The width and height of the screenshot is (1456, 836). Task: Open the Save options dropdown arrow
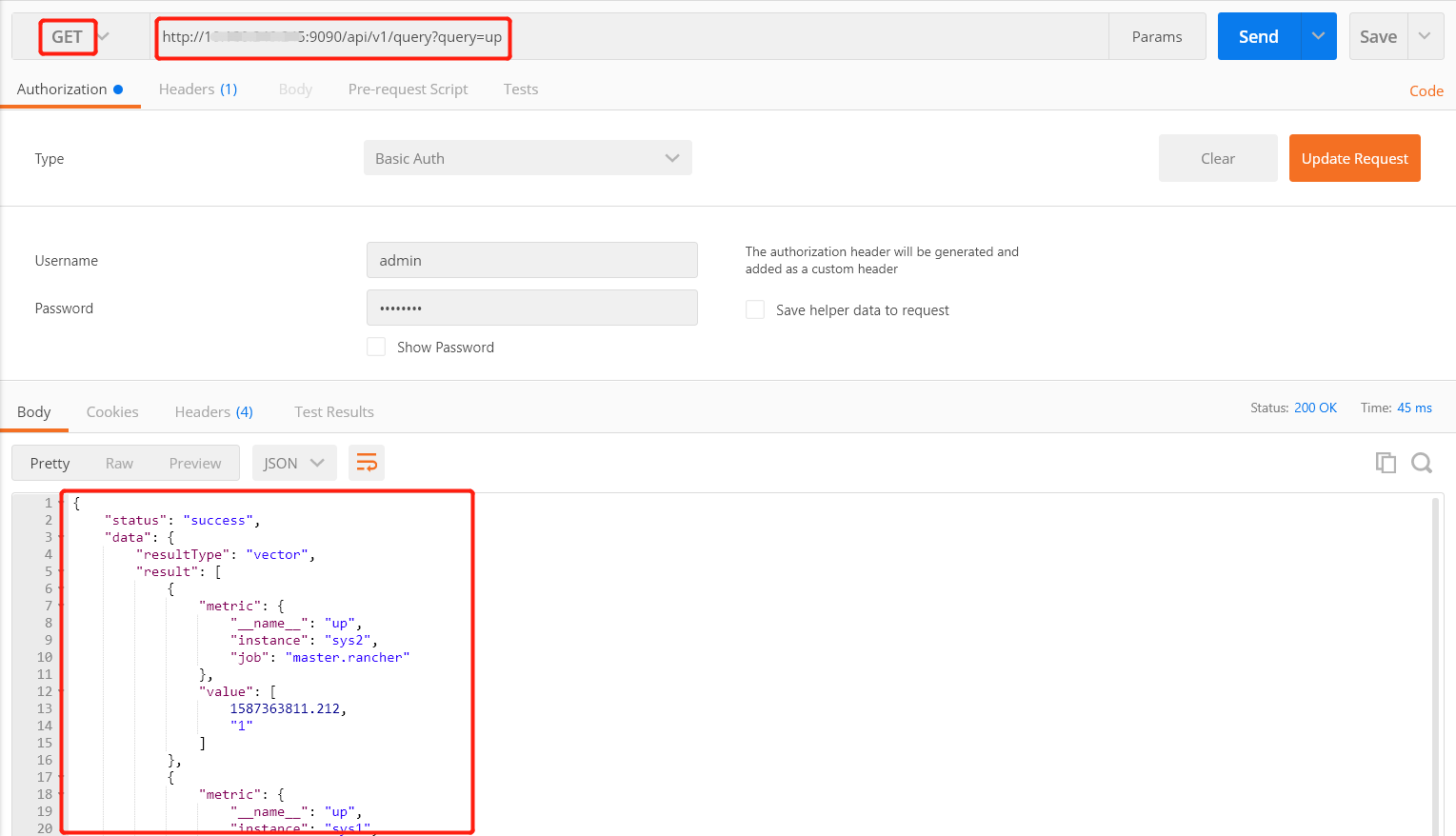point(1426,36)
